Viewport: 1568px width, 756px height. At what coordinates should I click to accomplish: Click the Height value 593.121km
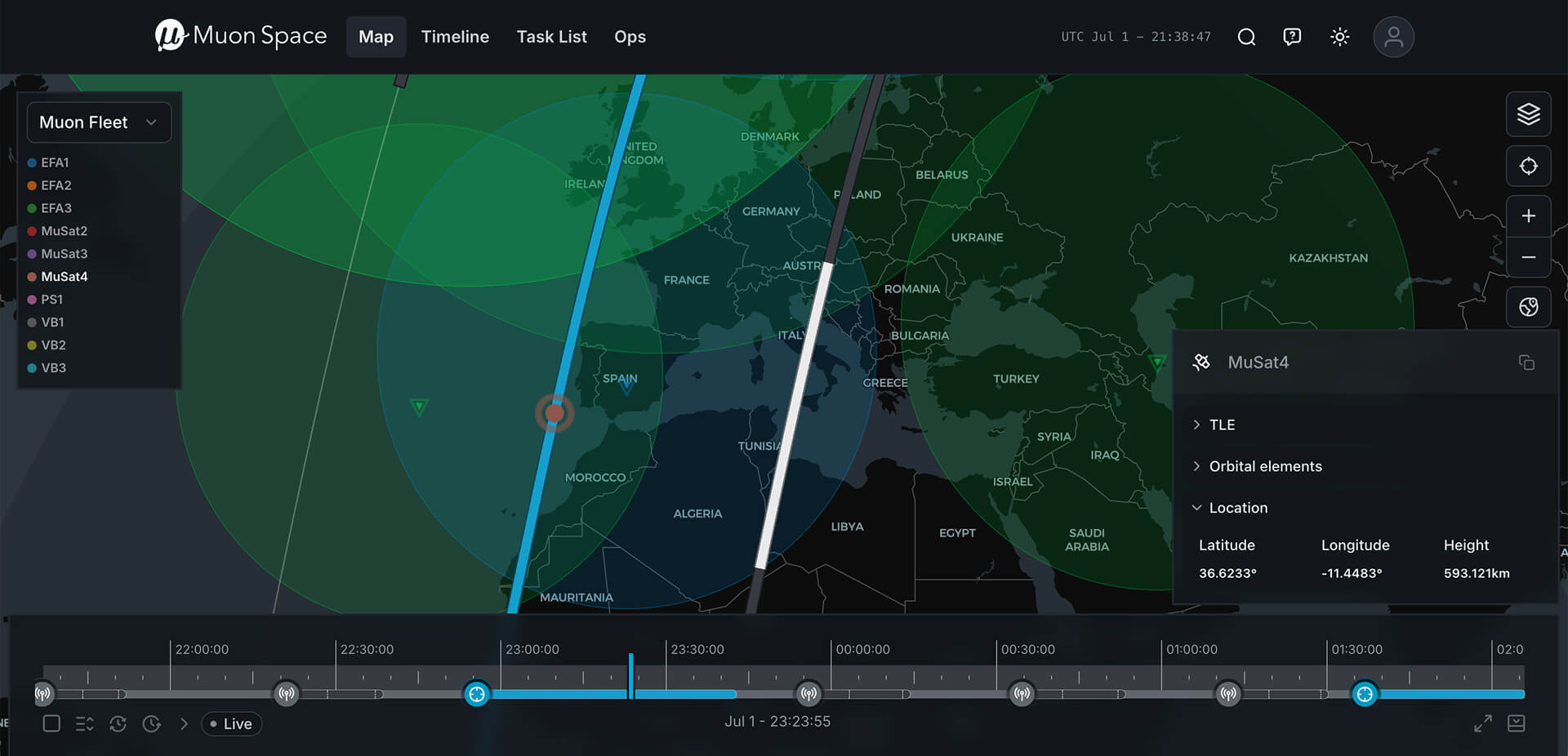[1477, 573]
